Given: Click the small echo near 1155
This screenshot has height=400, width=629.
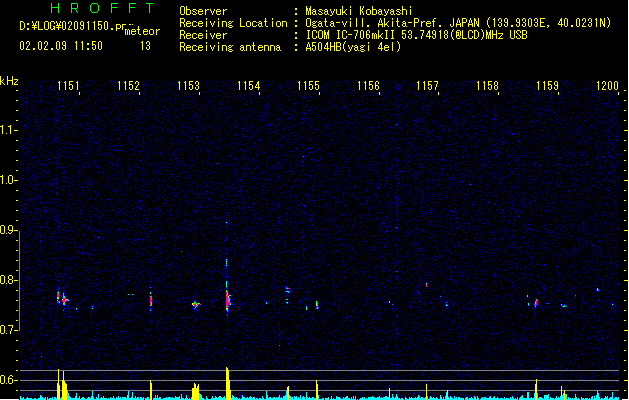Looking at the screenshot, I should click(317, 305).
